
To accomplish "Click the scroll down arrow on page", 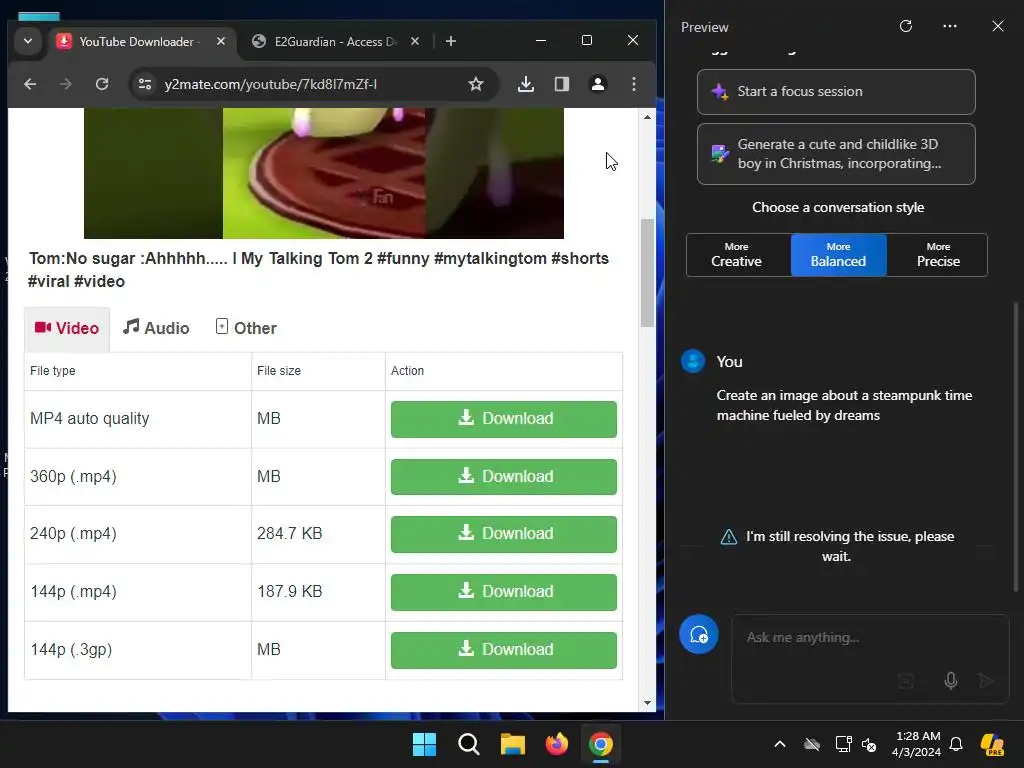I will point(647,703).
